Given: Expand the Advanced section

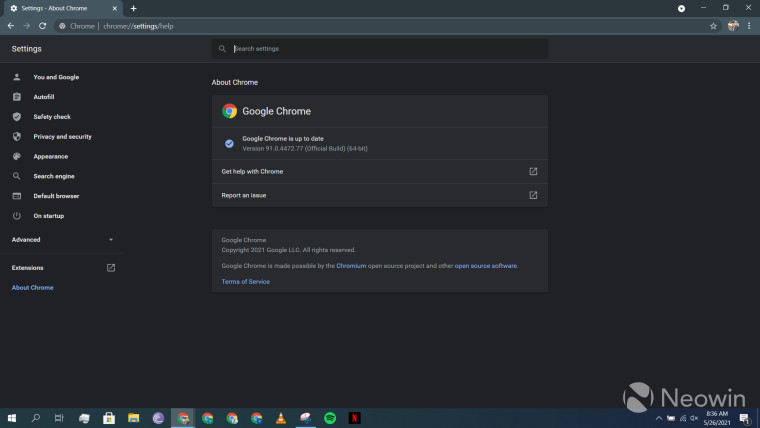Looking at the screenshot, I should pos(62,239).
